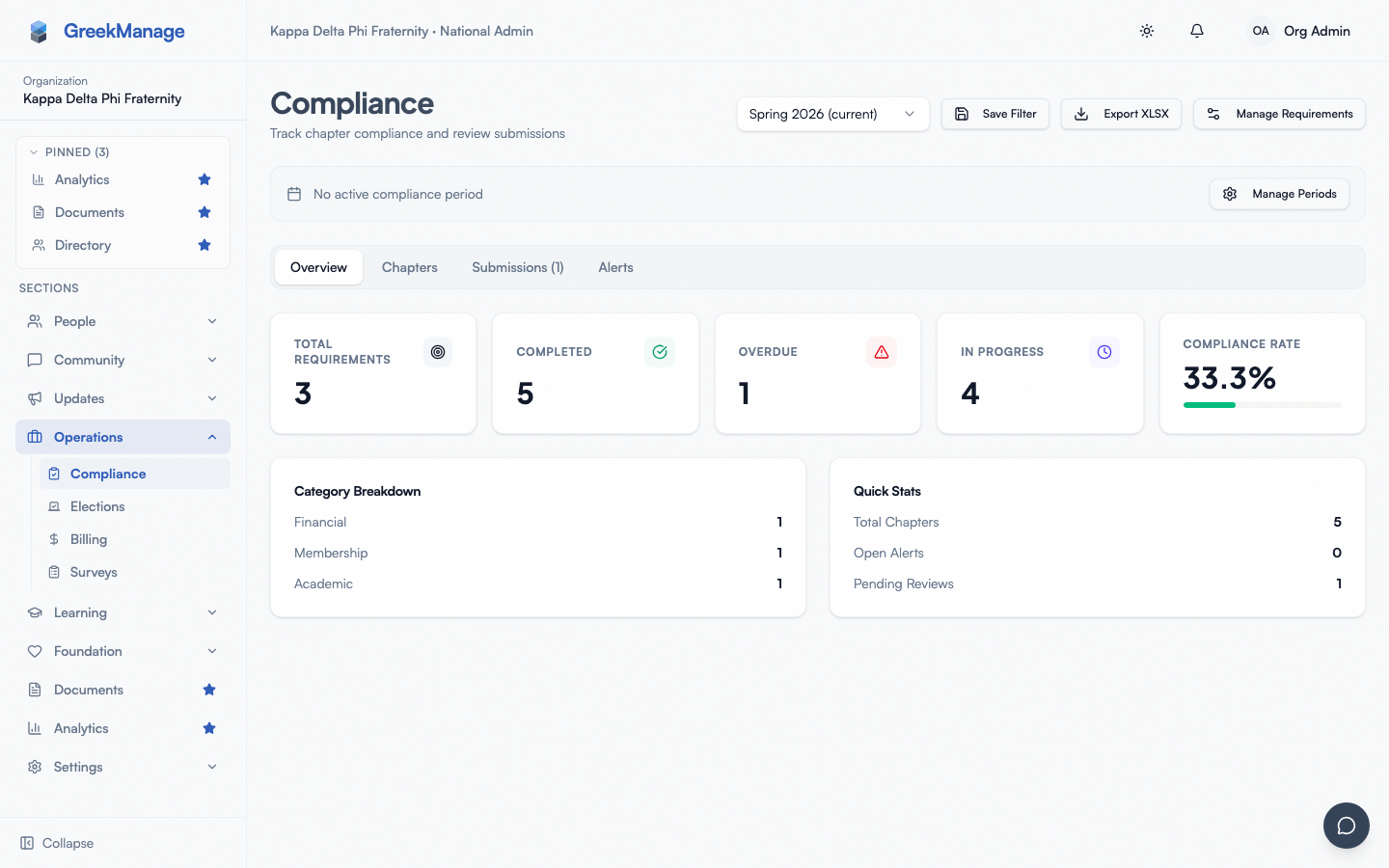Screen dimensions: 1389x868
Task: Click the pinned Directory people icon
Action: point(39,245)
